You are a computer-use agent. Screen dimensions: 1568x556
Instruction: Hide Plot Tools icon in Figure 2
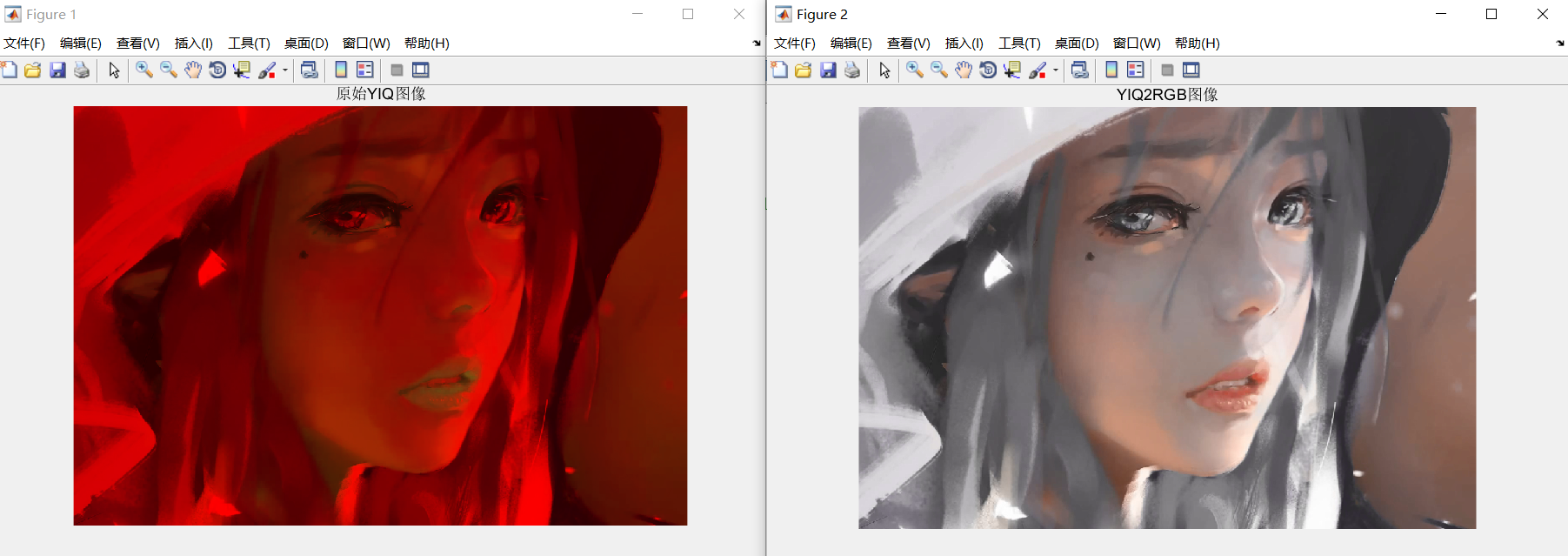1167,70
